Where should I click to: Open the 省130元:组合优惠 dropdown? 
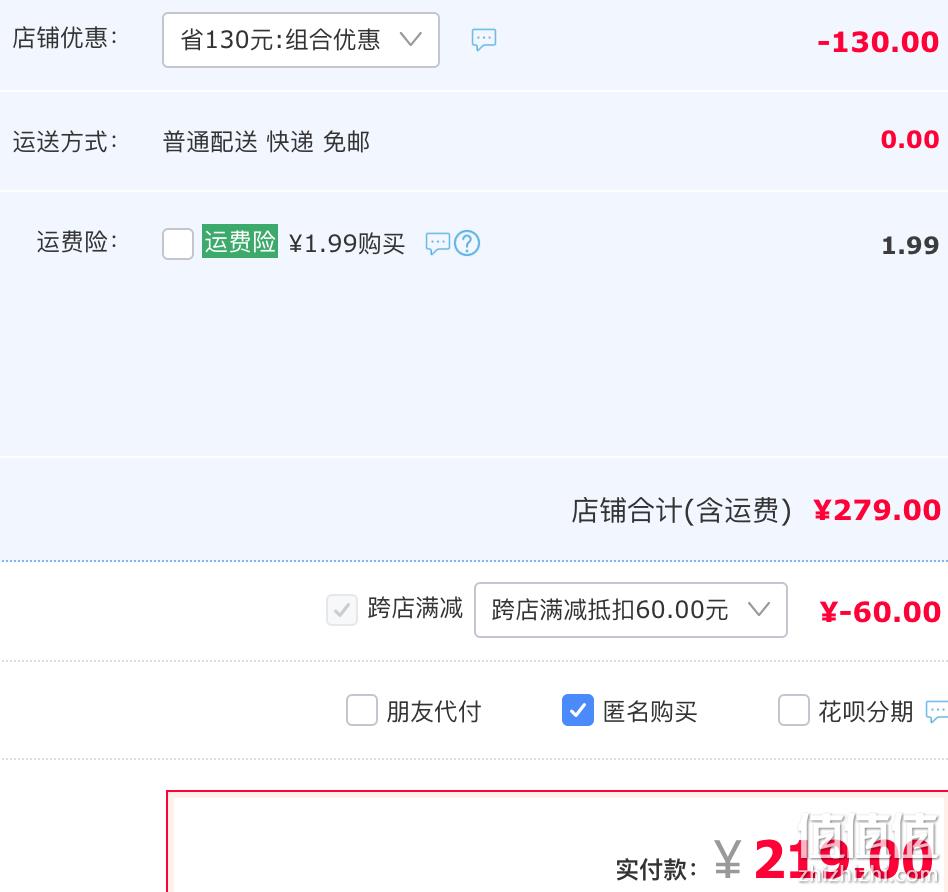pos(300,40)
